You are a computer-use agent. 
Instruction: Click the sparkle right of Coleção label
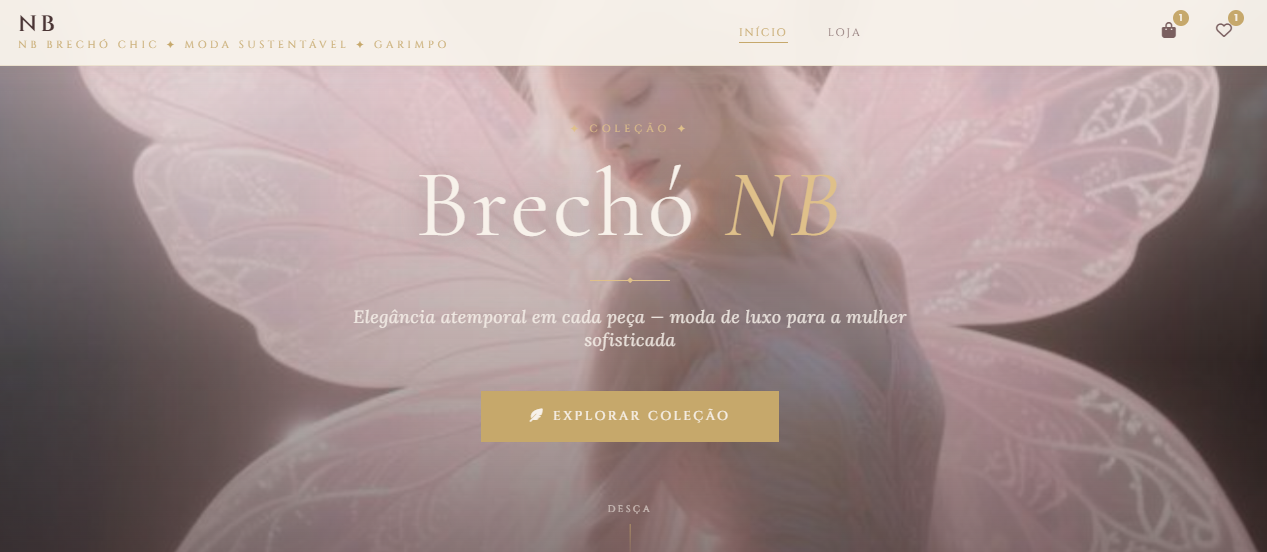(682, 129)
